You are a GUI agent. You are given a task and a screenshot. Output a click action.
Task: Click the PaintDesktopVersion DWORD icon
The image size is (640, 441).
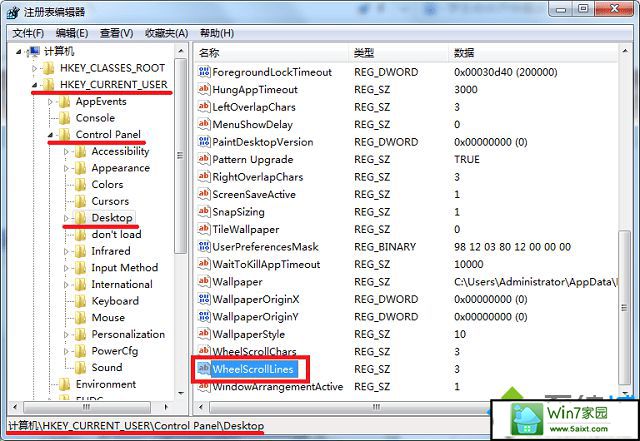pos(204,142)
